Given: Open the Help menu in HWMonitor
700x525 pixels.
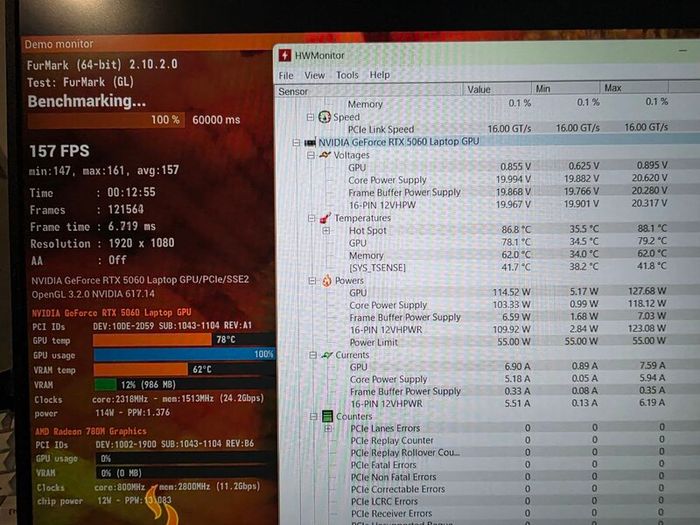Looking at the screenshot, I should coord(380,75).
